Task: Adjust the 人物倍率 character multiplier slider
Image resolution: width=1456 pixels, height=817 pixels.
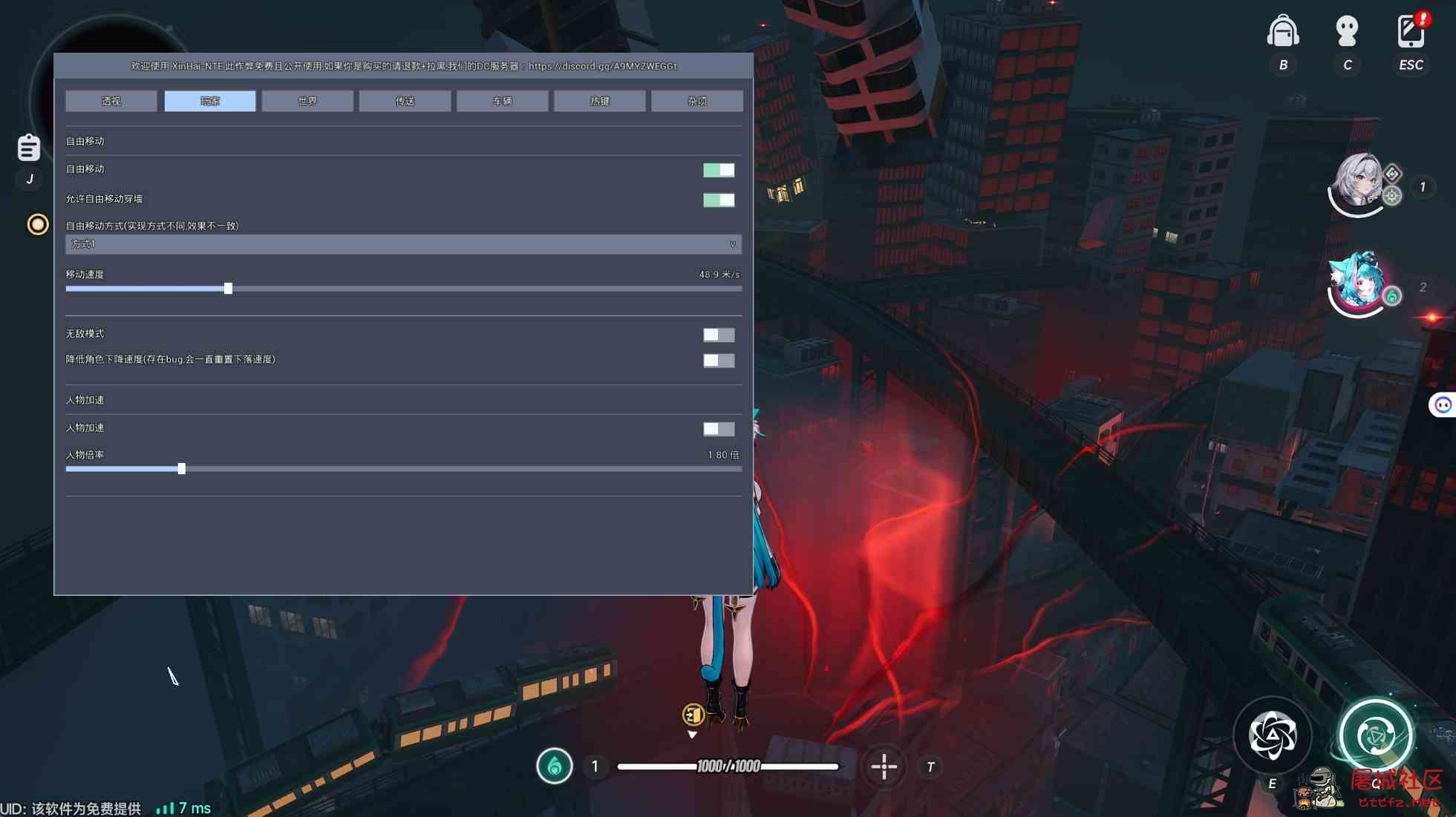Action: [x=403, y=469]
